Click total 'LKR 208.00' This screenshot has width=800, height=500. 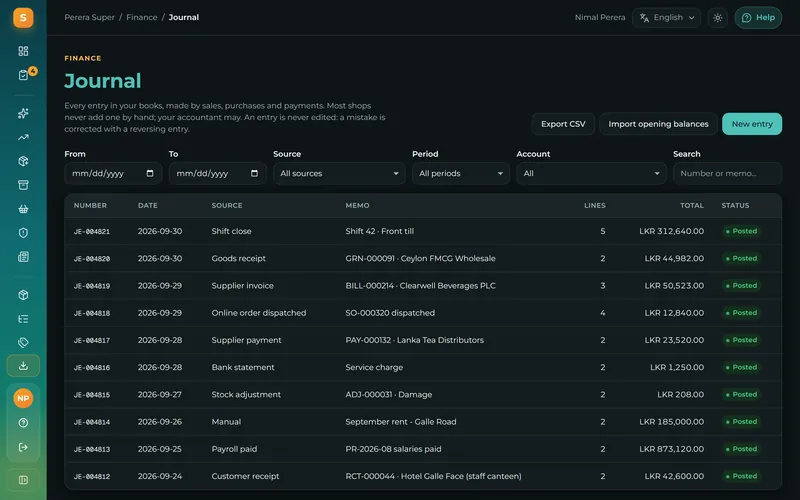[x=681, y=394]
